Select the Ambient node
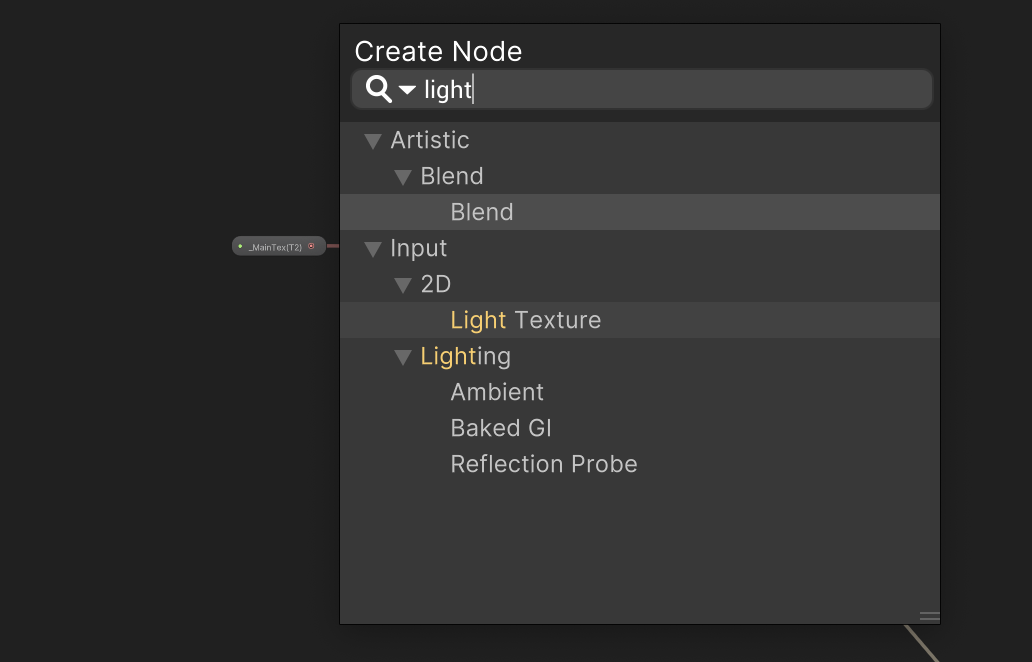 tap(497, 392)
